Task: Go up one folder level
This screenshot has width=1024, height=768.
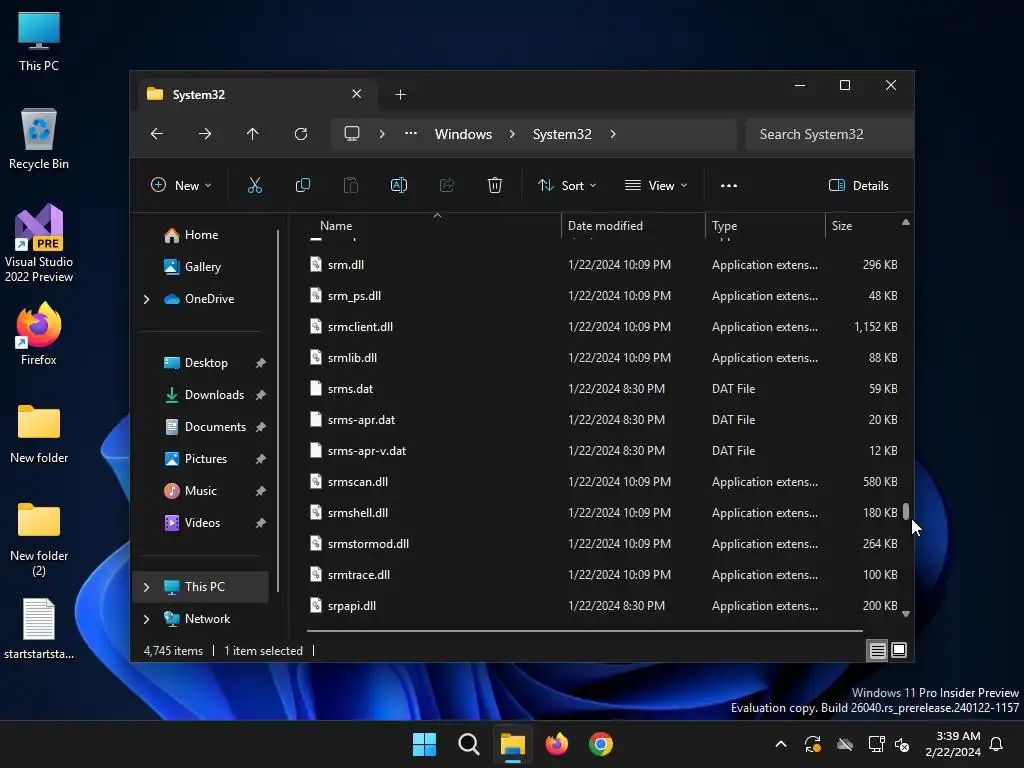Action: 253,134
